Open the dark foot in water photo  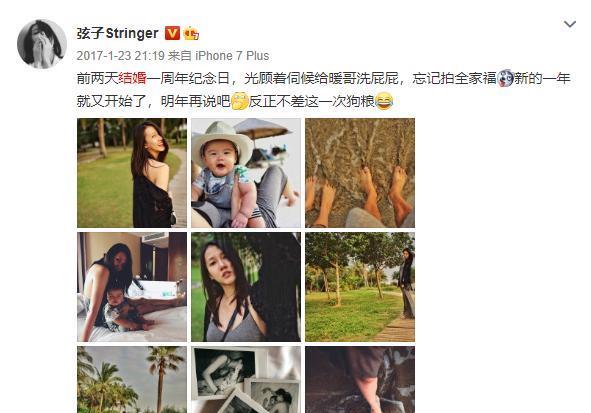[x=360, y=379]
